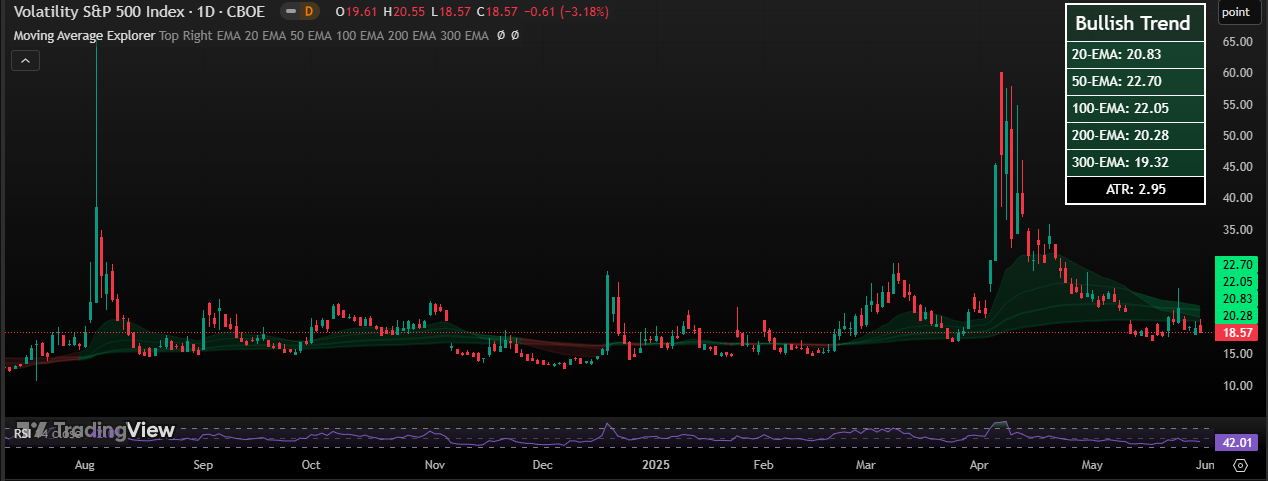Viewport: 1268px width, 481px height.
Task: Click the 50-EMA: 22.70 table row
Action: pos(1135,81)
